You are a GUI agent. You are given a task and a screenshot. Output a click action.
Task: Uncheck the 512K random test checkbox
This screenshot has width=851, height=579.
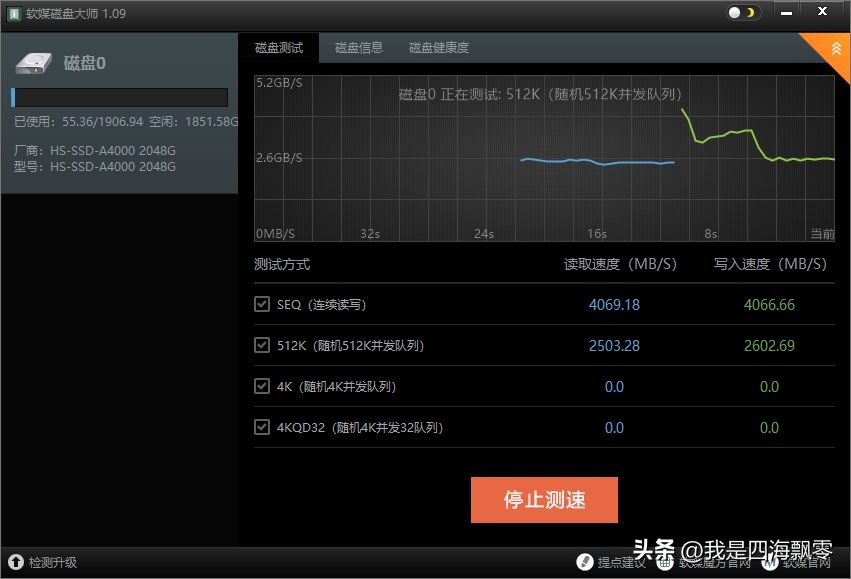click(x=261, y=345)
